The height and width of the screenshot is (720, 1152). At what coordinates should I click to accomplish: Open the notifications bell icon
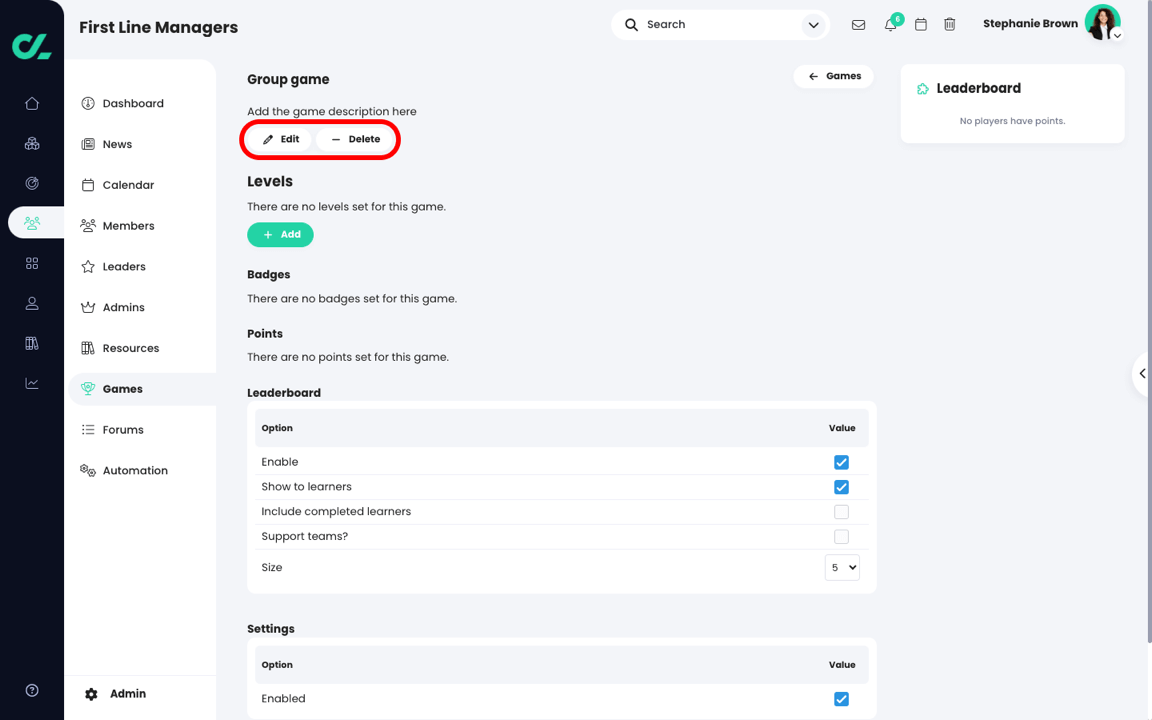[890, 25]
